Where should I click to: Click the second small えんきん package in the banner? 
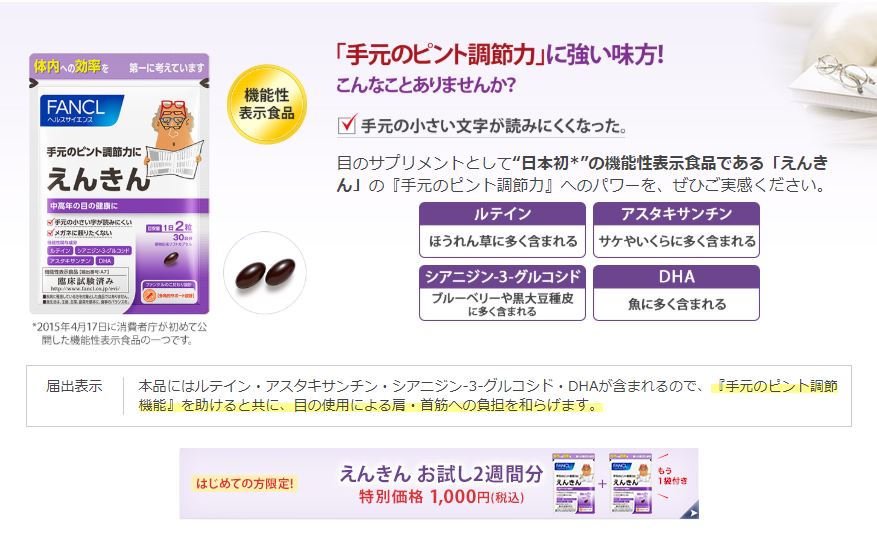631,483
